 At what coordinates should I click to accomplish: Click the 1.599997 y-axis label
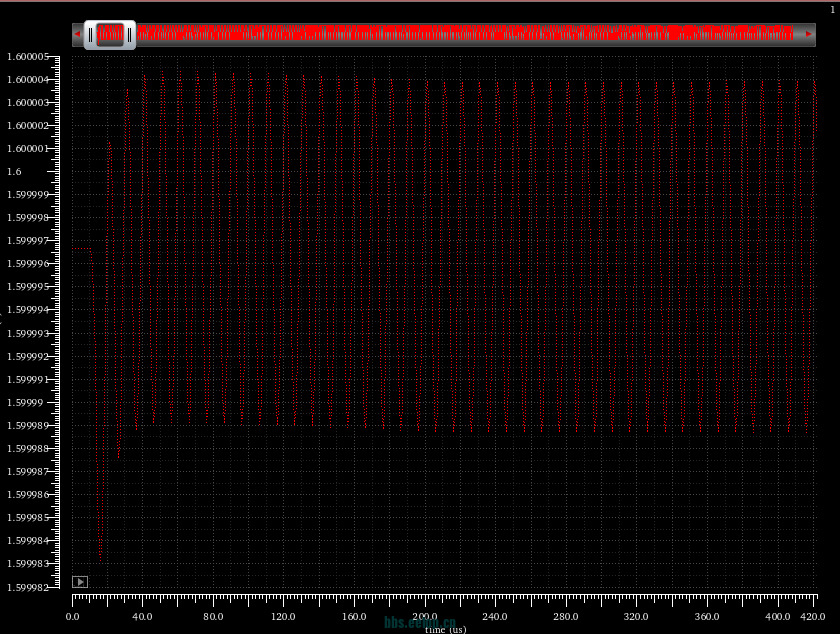(27, 241)
